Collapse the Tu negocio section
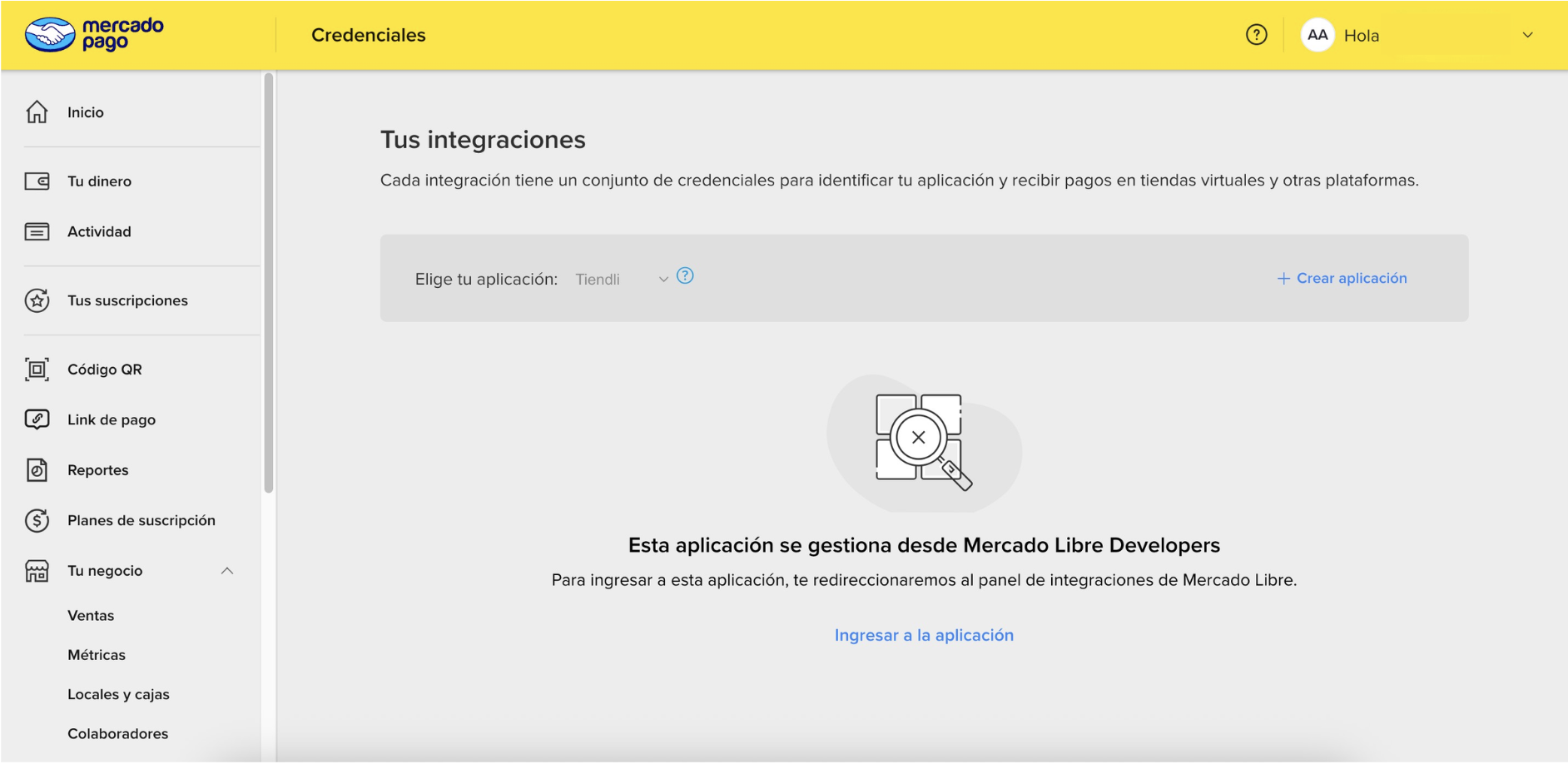 227,571
